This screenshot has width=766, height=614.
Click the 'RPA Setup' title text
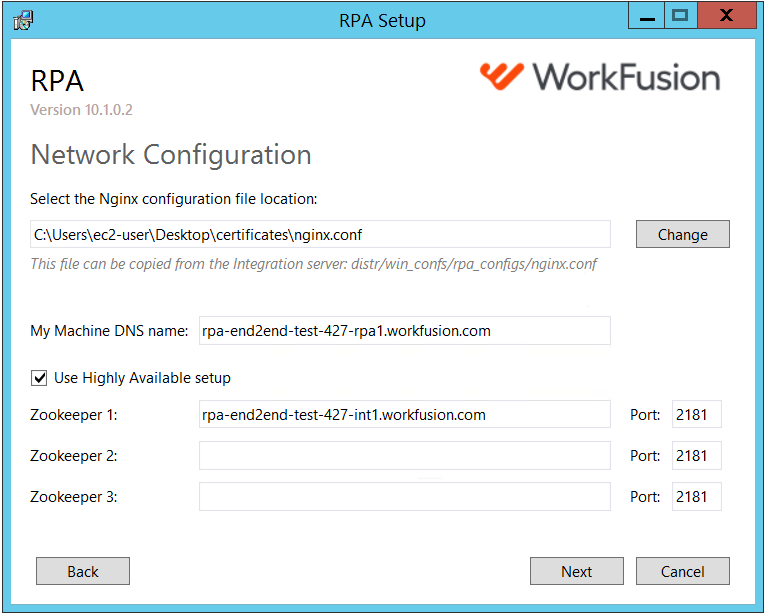coord(383,21)
